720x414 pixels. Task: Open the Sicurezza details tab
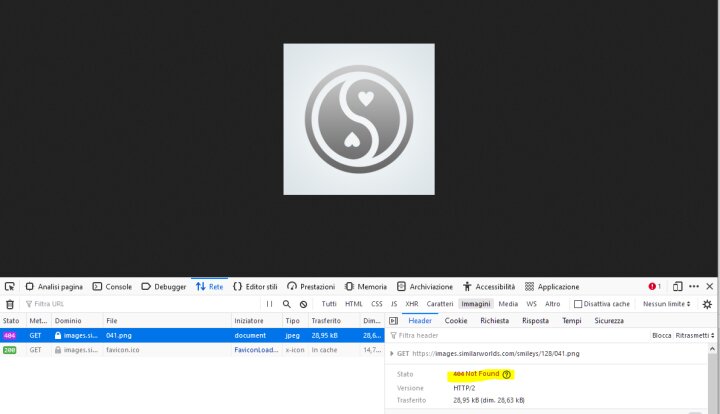(609, 320)
